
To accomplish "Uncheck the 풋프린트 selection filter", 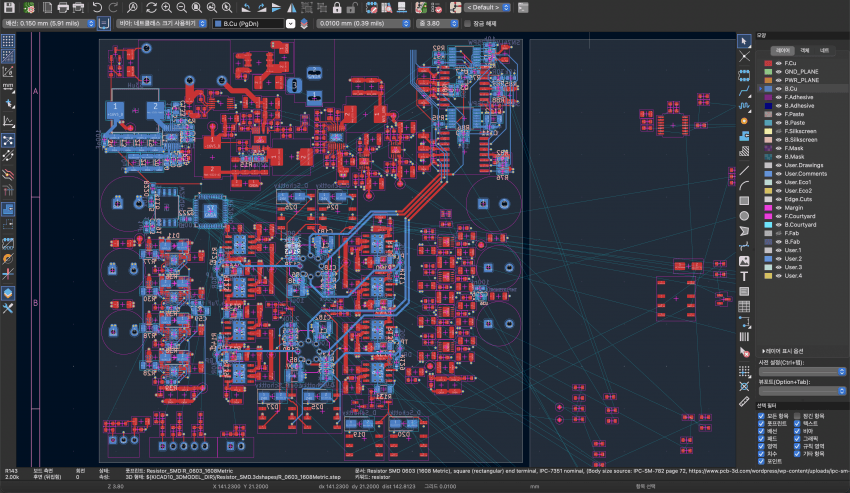I will [761, 424].
